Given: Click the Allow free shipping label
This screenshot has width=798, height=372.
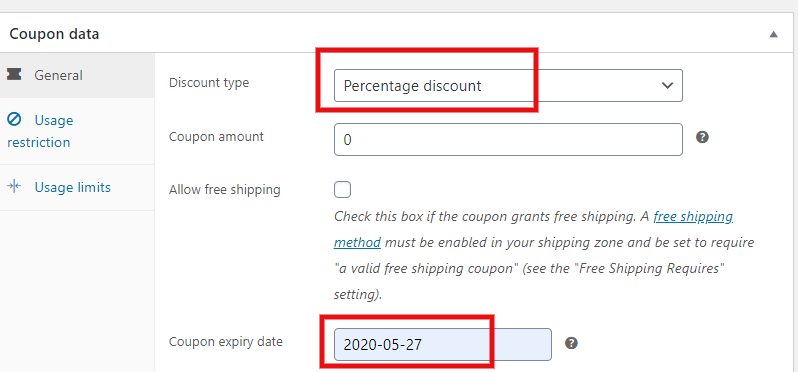Looking at the screenshot, I should 224,190.
